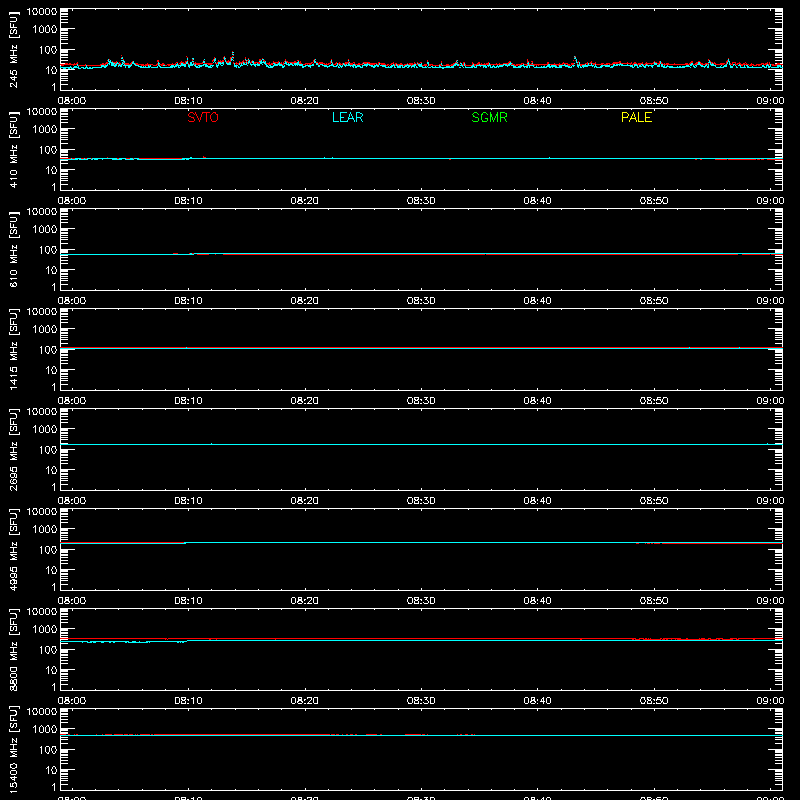Click the 10 y-tick of the 1415 MHz plot

coord(51,370)
